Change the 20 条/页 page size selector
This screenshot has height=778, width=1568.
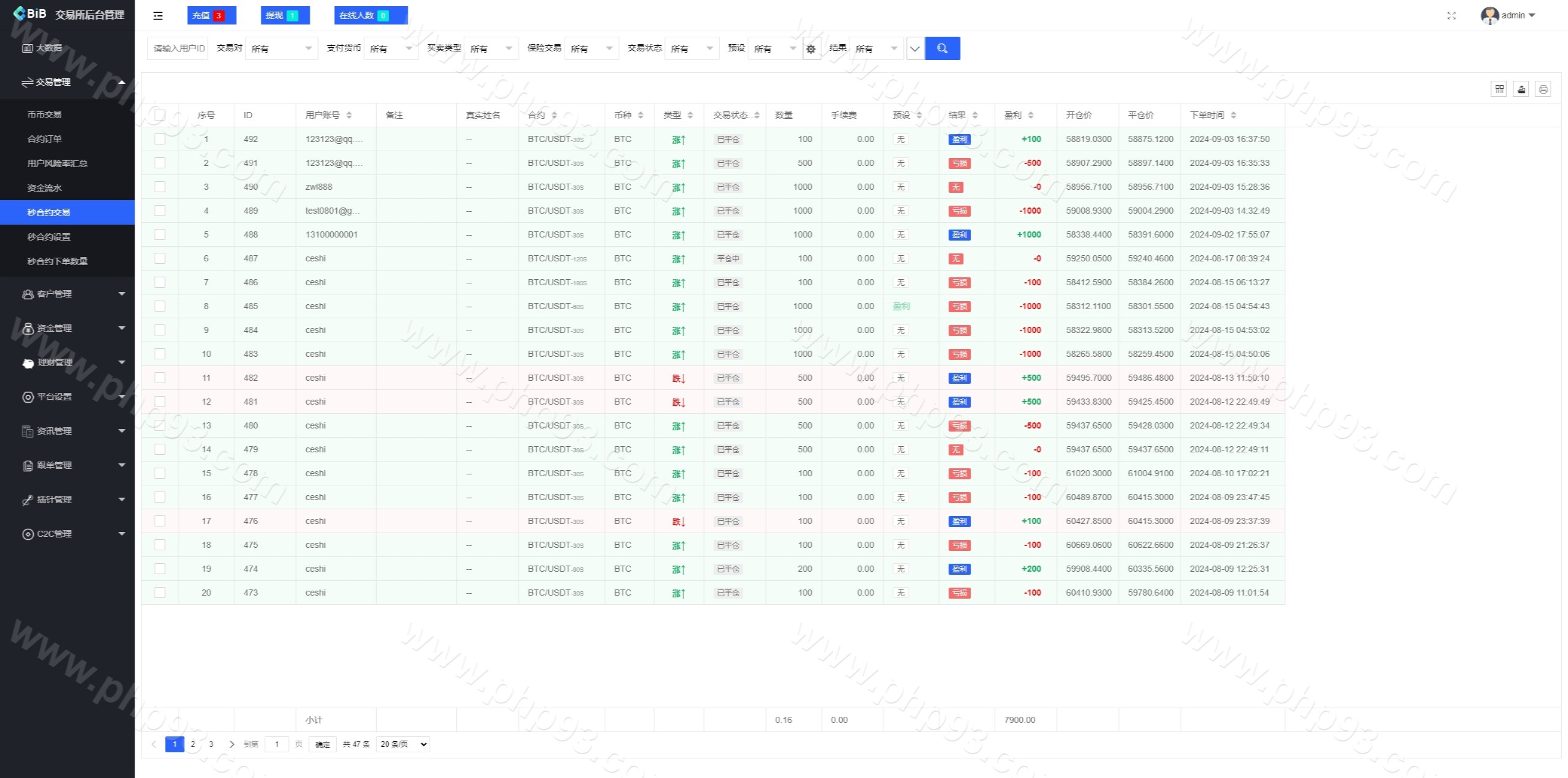[402, 744]
